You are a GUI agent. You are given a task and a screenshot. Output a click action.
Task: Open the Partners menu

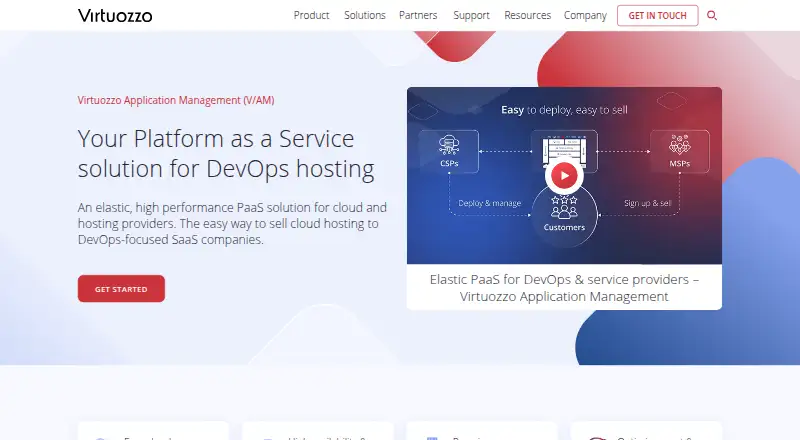click(x=418, y=15)
